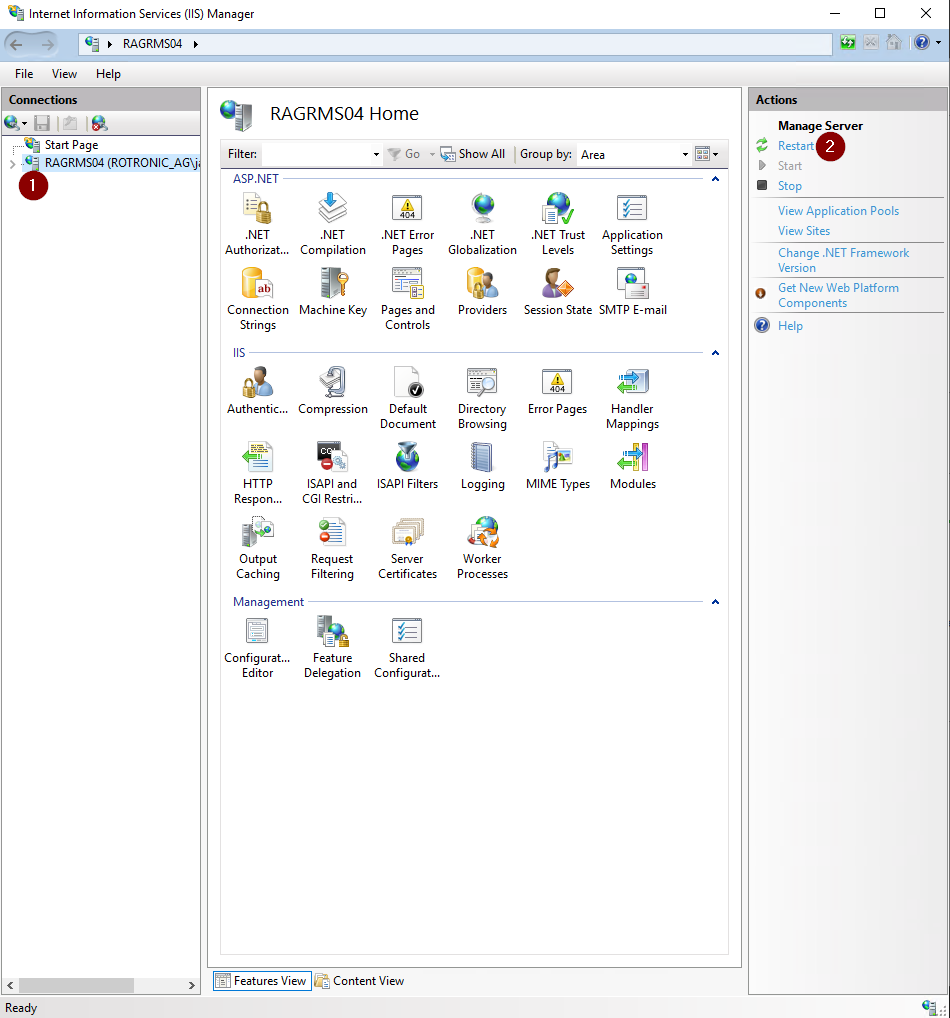
Task: Open the Help icon dropdown in address bar
Action: point(938,43)
